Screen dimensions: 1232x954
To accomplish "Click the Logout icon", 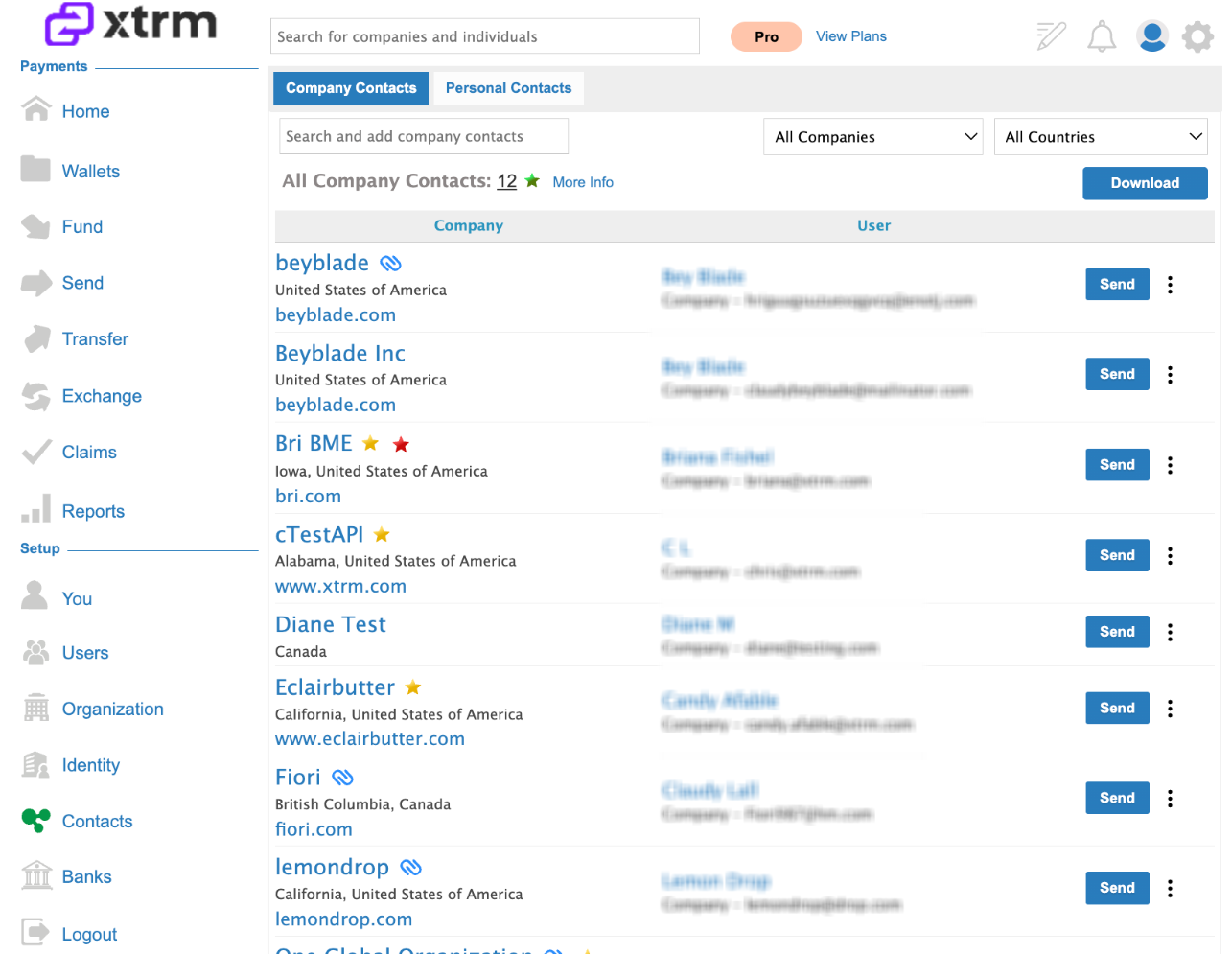I will [x=35, y=932].
